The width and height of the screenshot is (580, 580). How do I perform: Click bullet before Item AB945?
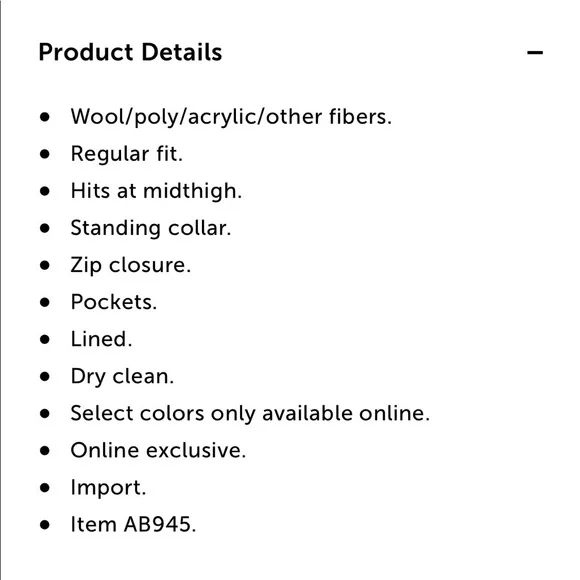(45, 525)
